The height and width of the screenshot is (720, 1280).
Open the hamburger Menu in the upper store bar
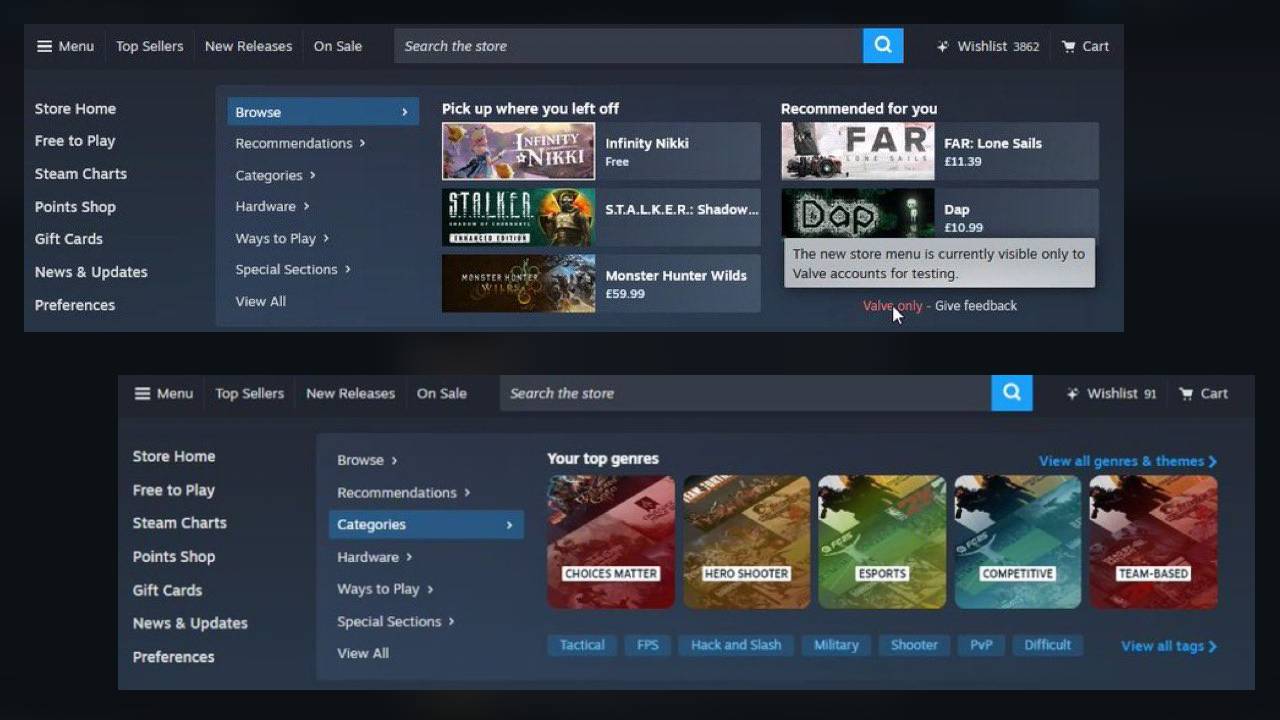tap(65, 46)
